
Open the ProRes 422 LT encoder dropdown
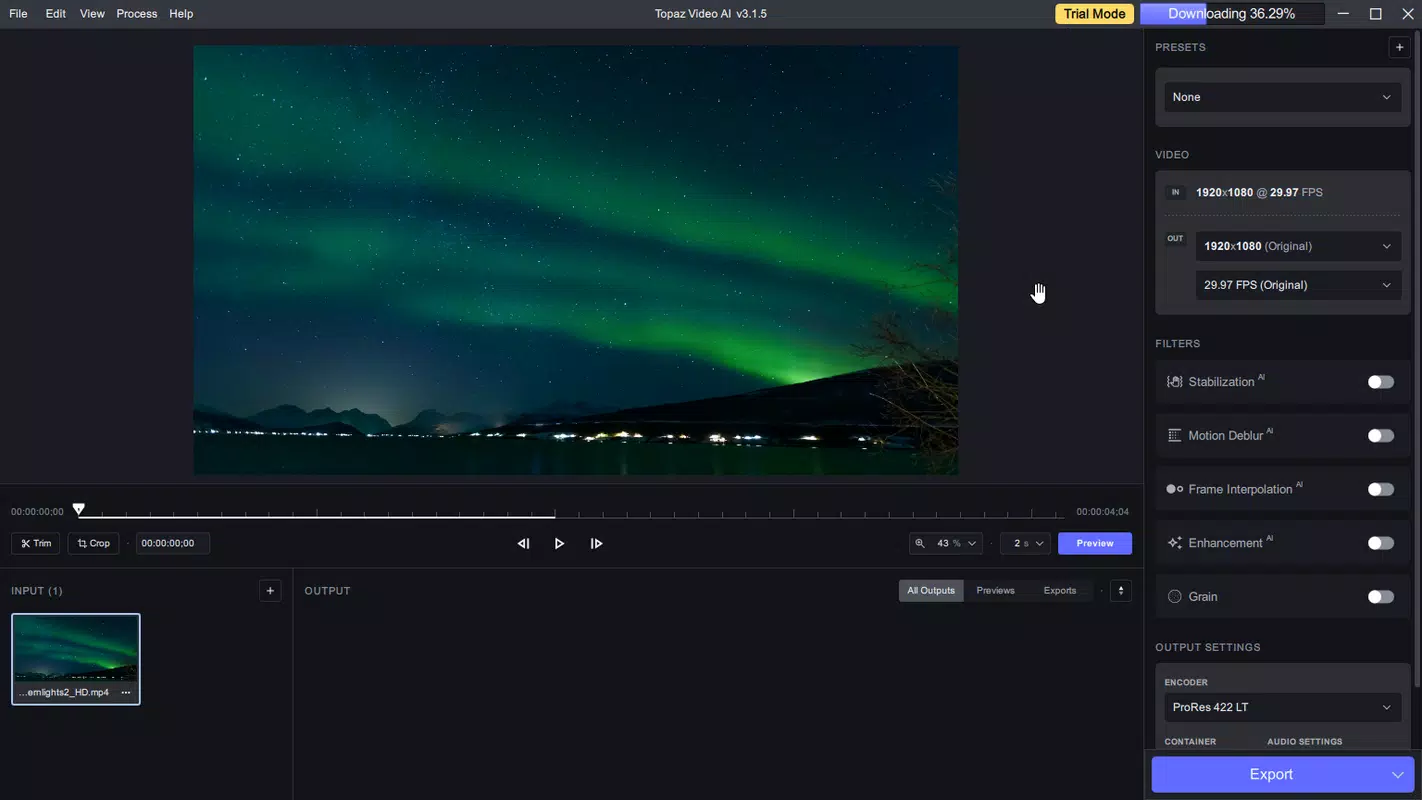1281,707
